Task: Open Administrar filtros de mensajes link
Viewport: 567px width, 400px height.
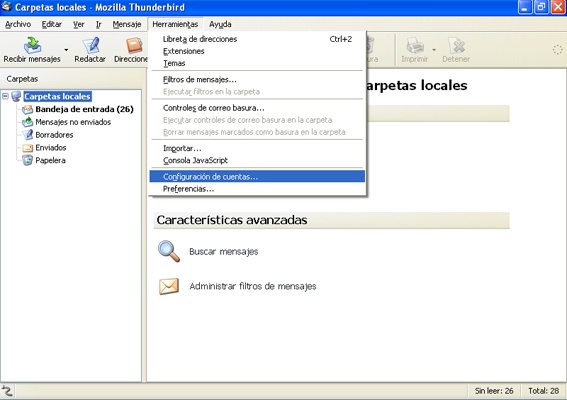Action: click(x=253, y=286)
